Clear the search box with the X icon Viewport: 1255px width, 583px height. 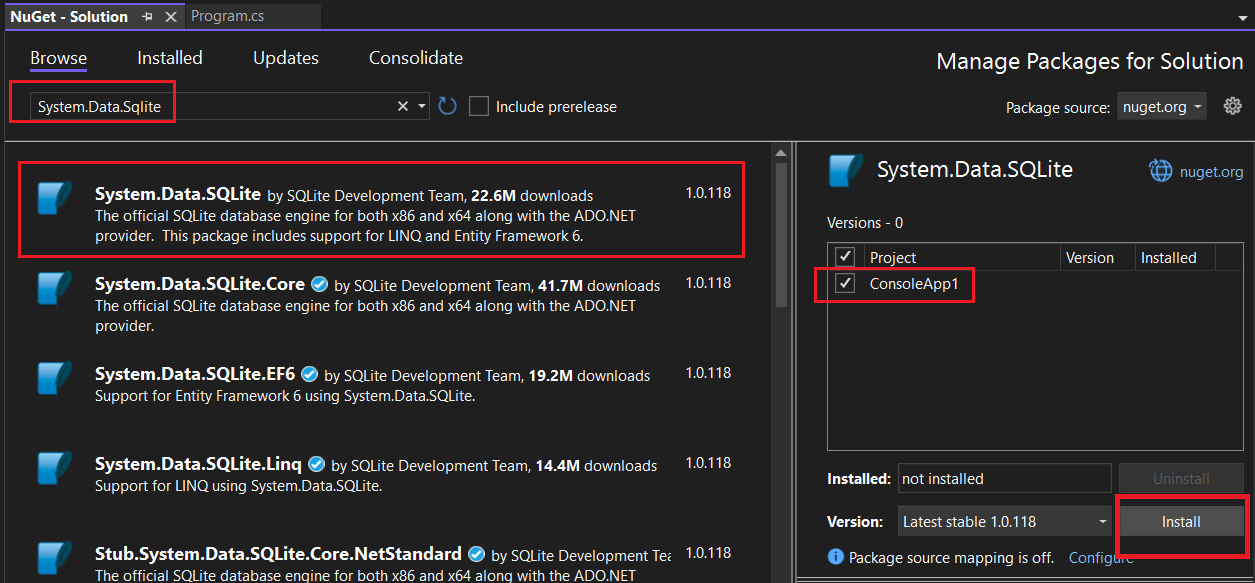point(402,105)
